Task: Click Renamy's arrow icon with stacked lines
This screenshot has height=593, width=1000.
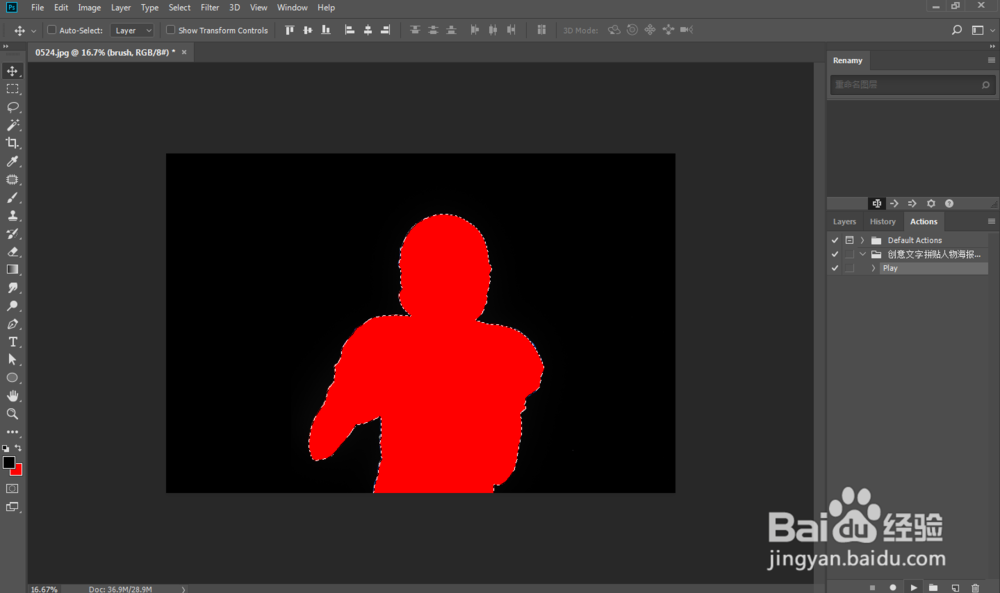Action: pyautogui.click(x=912, y=203)
